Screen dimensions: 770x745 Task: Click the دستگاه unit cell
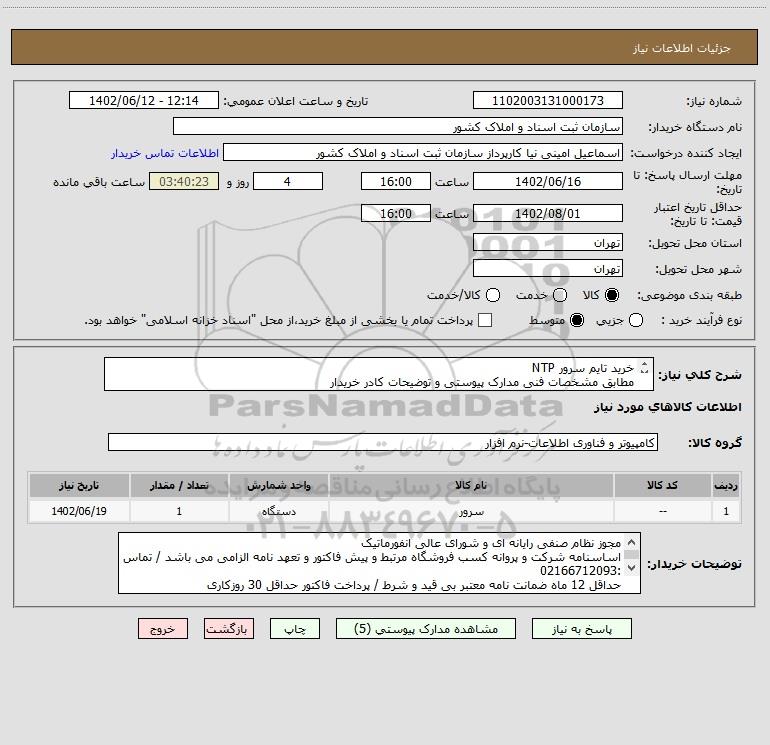point(278,512)
